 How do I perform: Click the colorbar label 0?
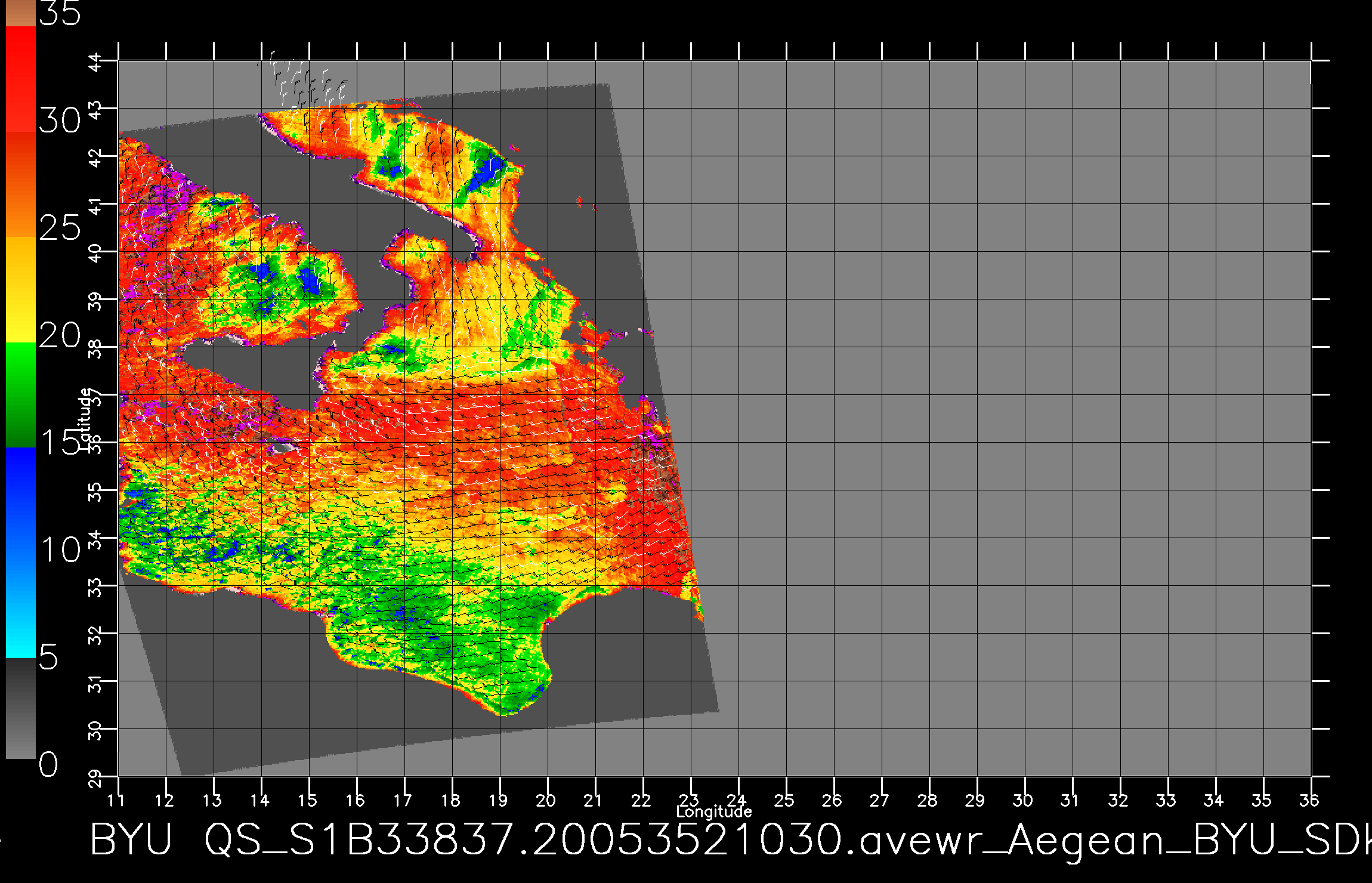pyautogui.click(x=48, y=764)
